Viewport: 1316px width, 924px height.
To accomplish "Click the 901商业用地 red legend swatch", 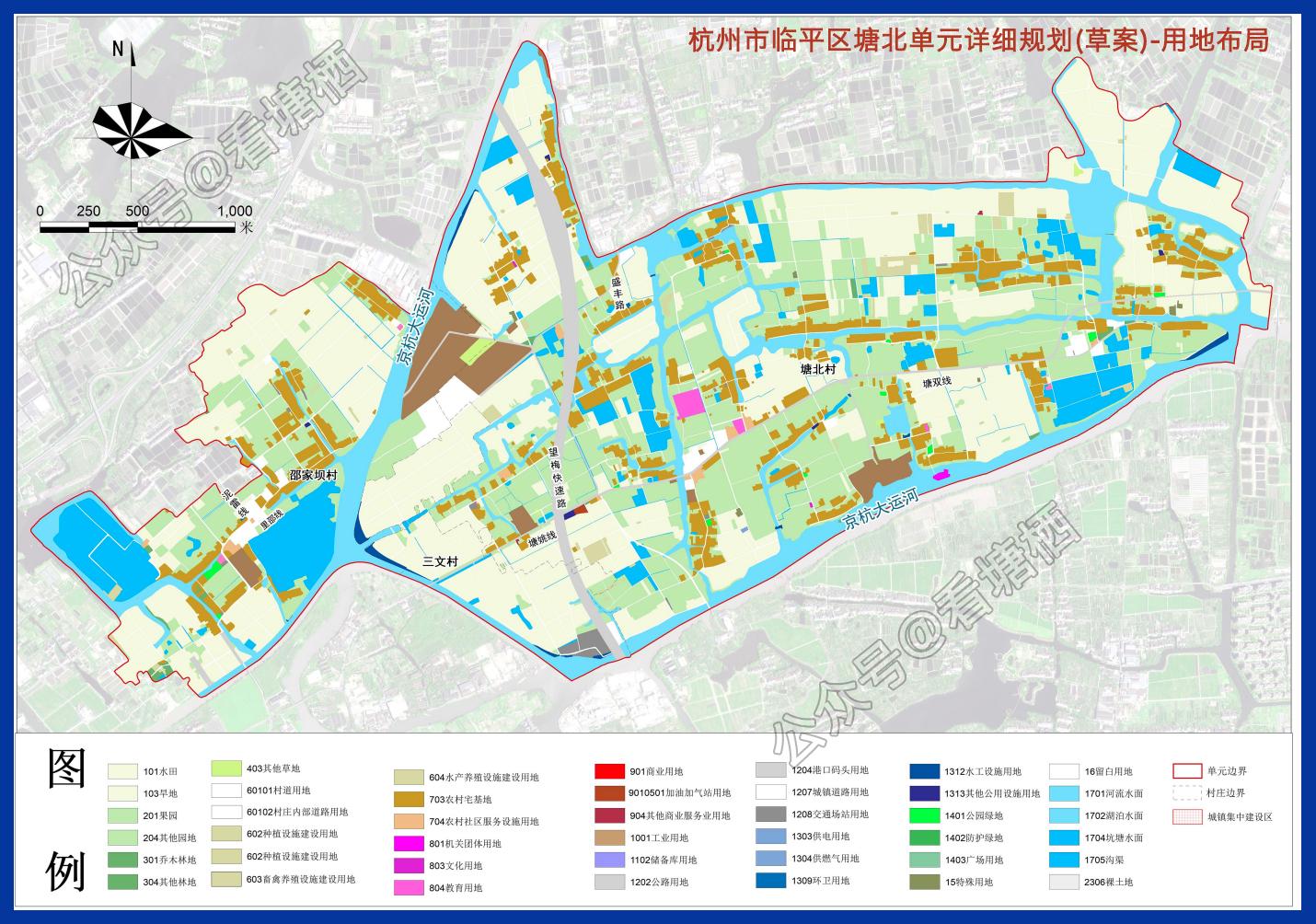I will pyautogui.click(x=608, y=771).
